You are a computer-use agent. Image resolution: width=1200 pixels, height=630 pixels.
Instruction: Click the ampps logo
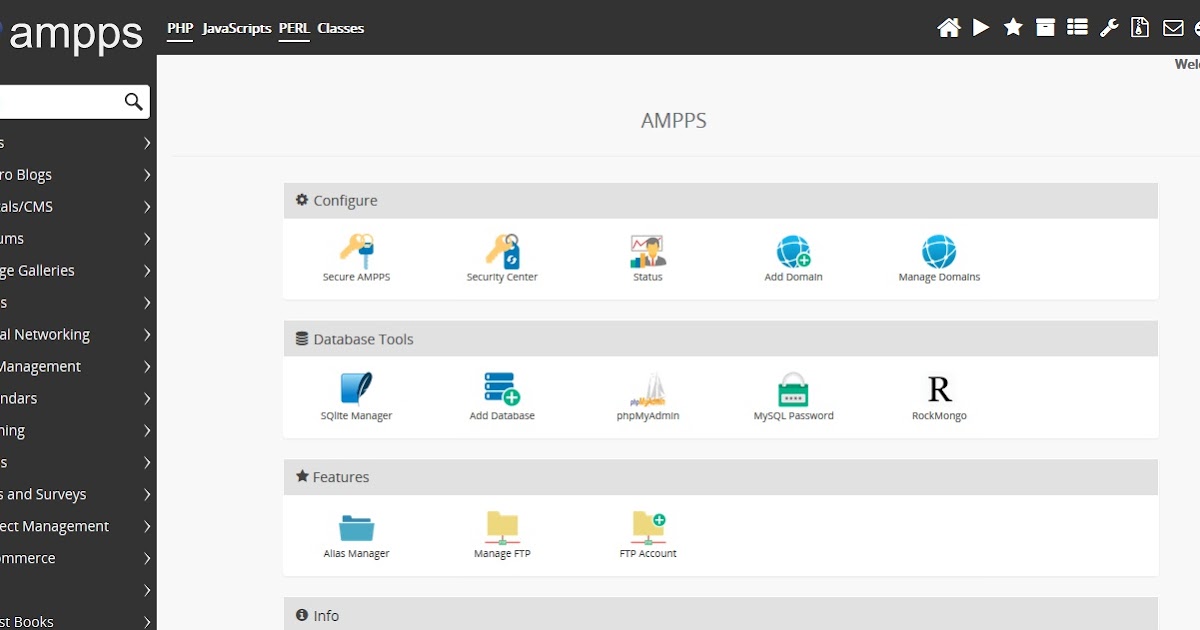pyautogui.click(x=72, y=33)
